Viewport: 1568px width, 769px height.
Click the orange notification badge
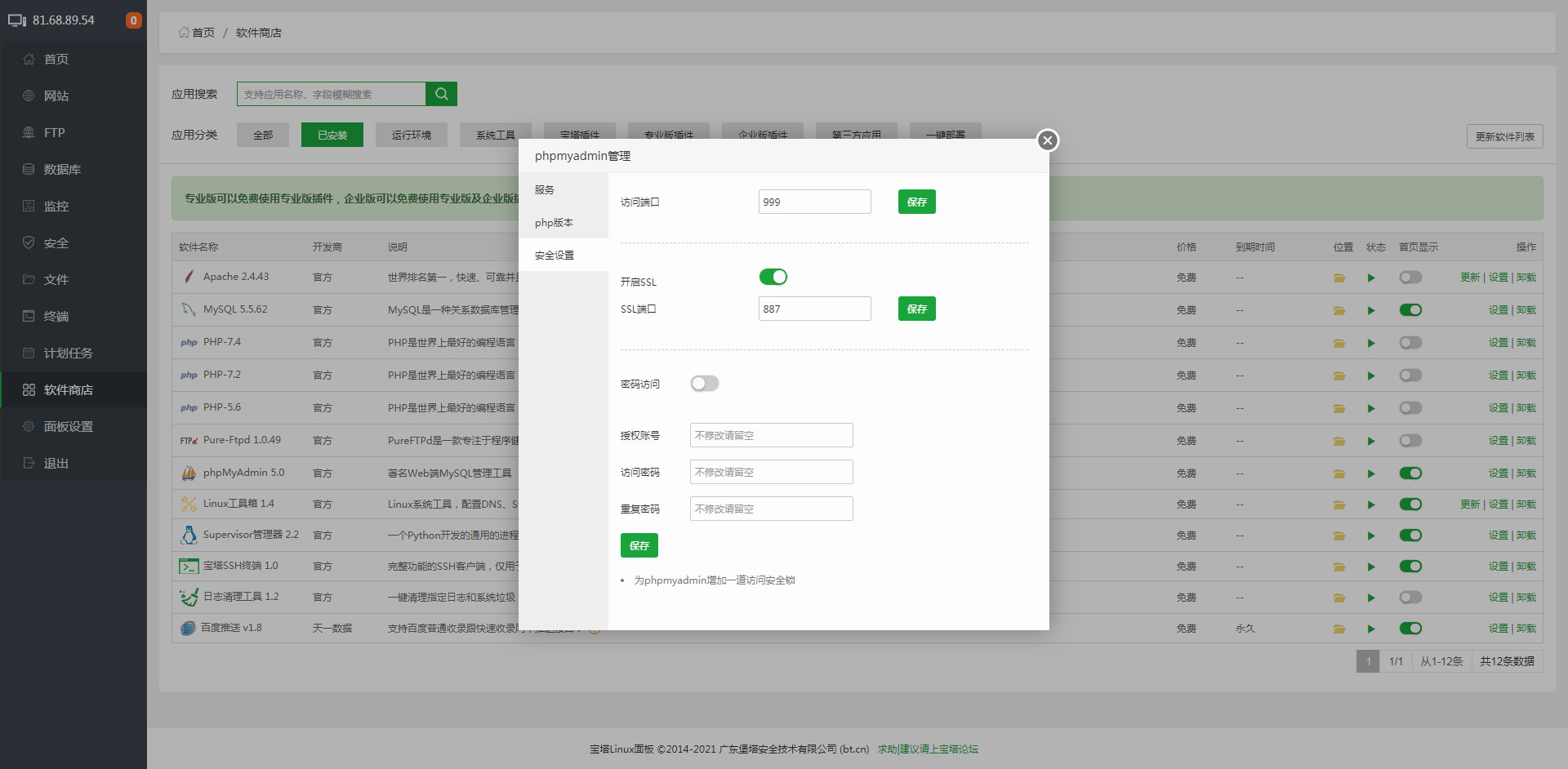point(133,20)
